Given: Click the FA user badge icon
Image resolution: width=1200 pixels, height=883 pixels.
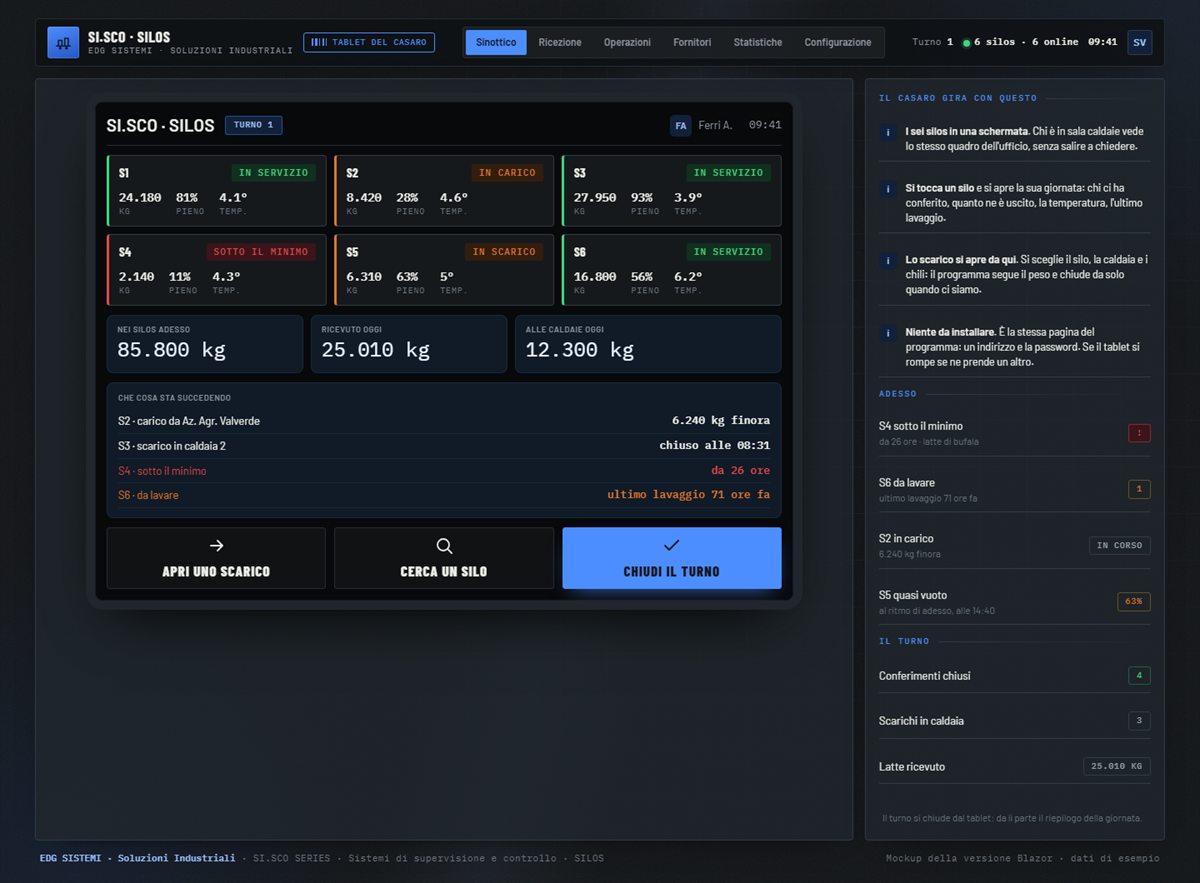Looking at the screenshot, I should (x=680, y=125).
